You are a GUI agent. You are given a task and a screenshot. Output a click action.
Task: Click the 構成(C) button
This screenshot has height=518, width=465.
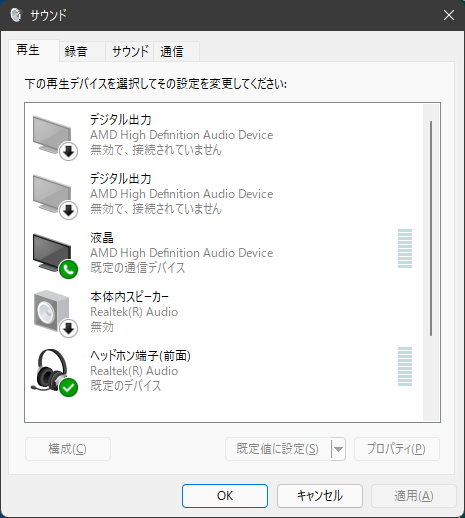click(x=68, y=449)
